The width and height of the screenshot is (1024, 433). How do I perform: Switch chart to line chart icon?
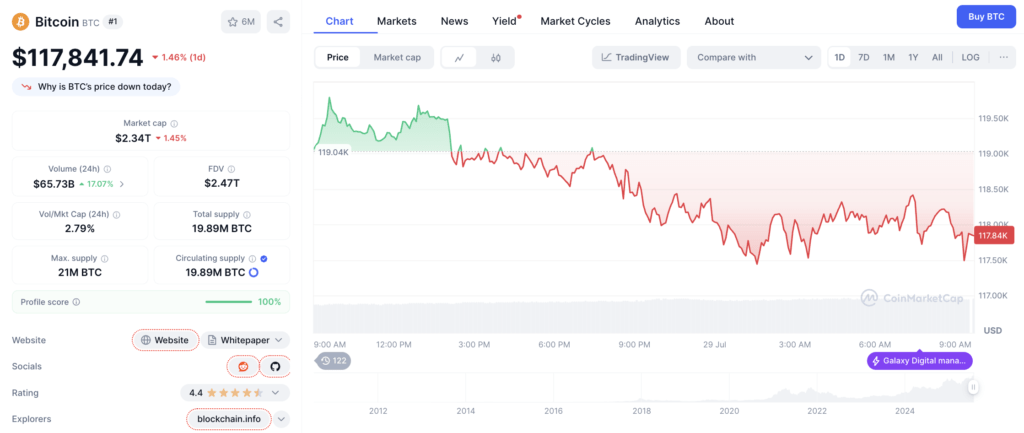460,57
